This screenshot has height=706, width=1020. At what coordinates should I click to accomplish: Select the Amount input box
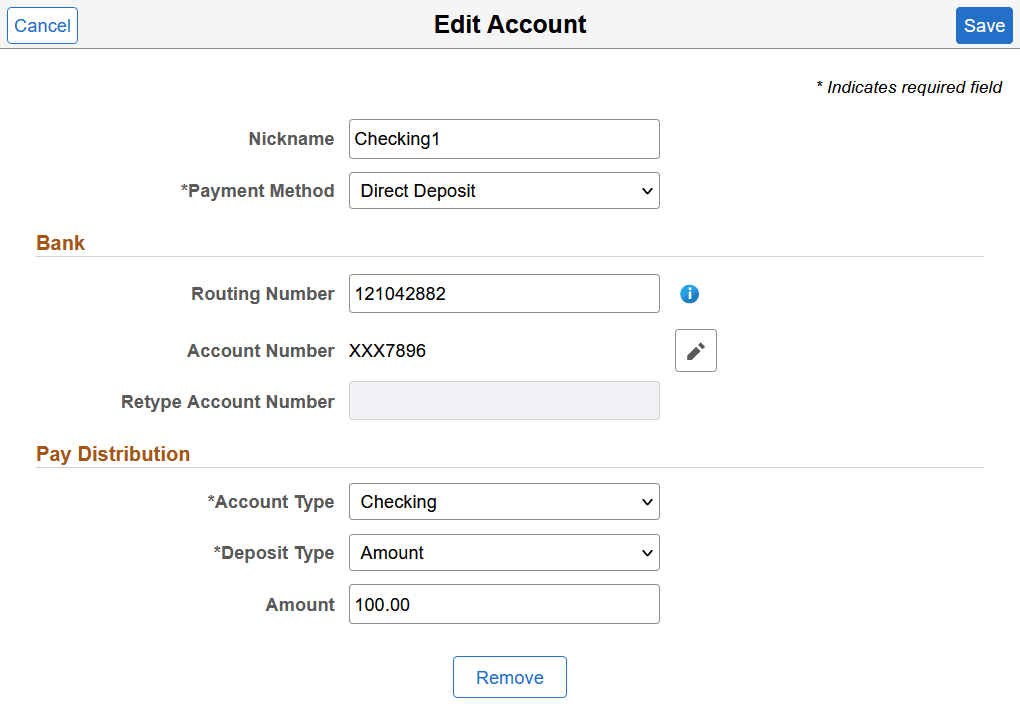tap(504, 604)
